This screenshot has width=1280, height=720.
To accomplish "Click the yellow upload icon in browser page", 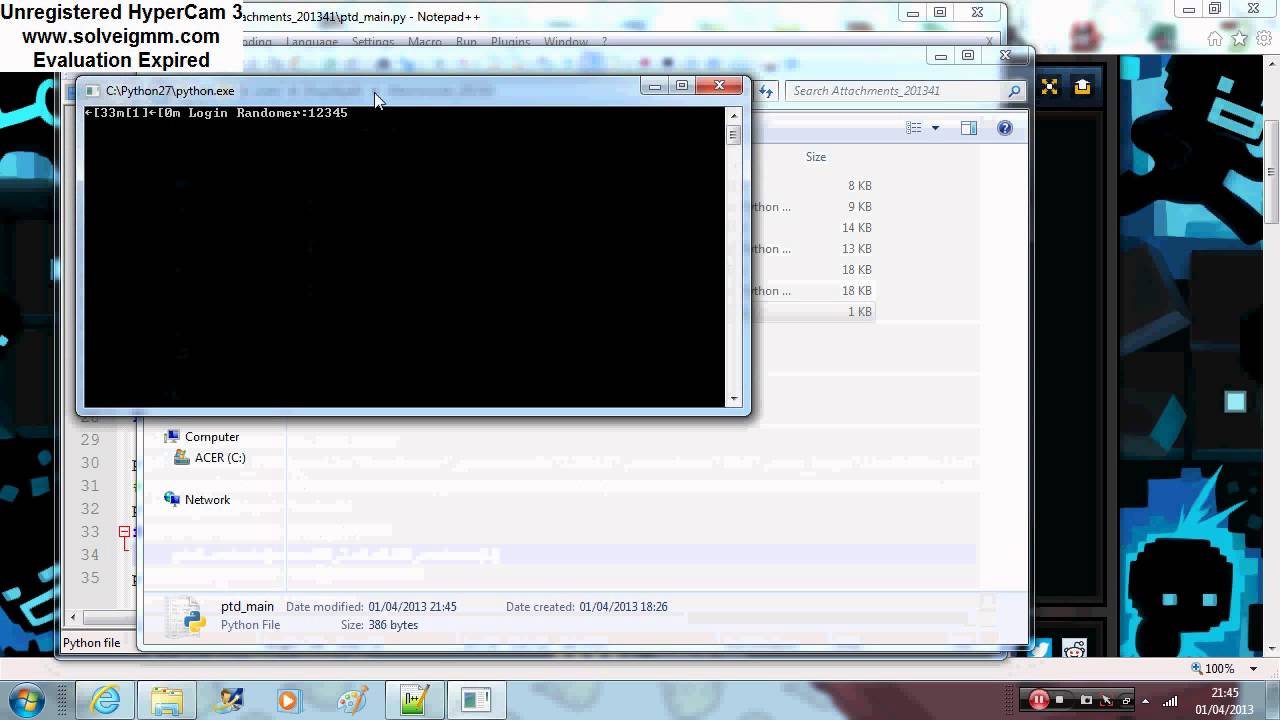I will tap(1082, 87).
